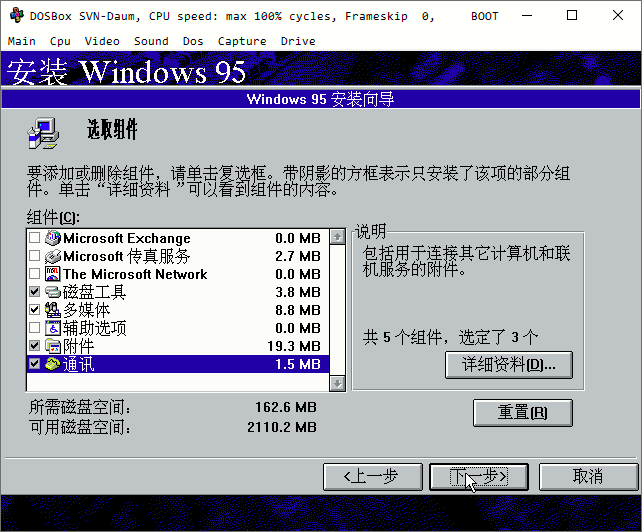Viewport: 642px width, 532px height.
Task: Select the 磁盘工具 row label
Action: tap(95, 292)
